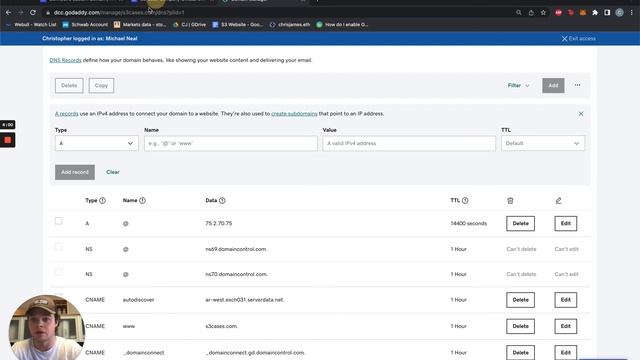Click the pencil edit icon in table header
Image resolution: width=640 pixels, height=360 pixels.
click(x=558, y=200)
